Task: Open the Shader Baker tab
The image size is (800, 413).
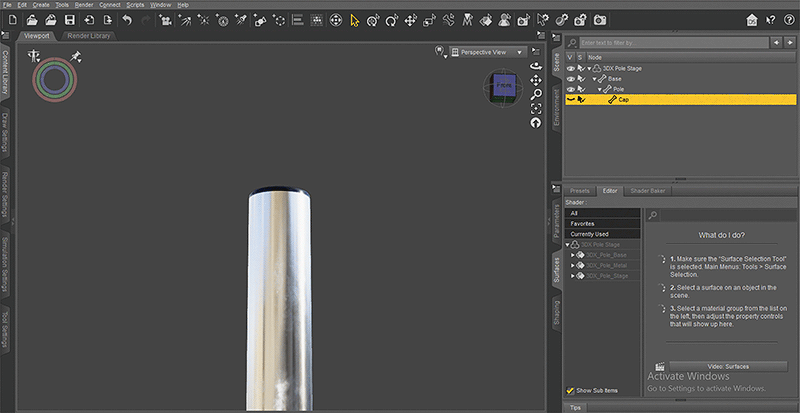Action: coord(648,191)
